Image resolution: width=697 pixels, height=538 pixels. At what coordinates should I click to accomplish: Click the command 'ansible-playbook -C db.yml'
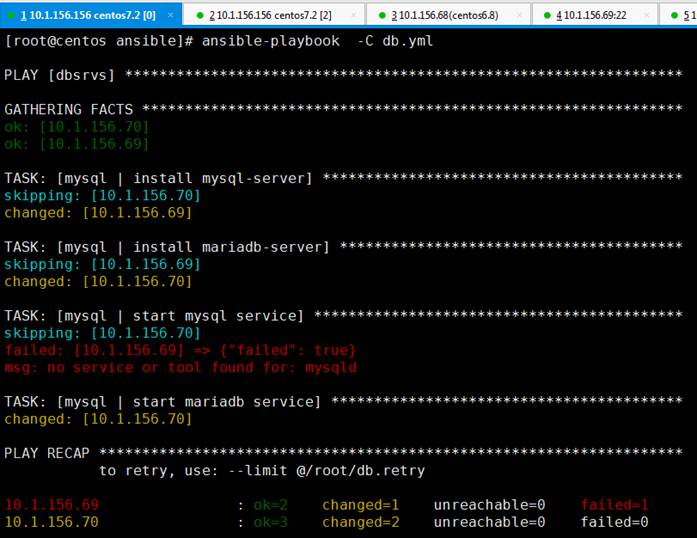tap(317, 41)
